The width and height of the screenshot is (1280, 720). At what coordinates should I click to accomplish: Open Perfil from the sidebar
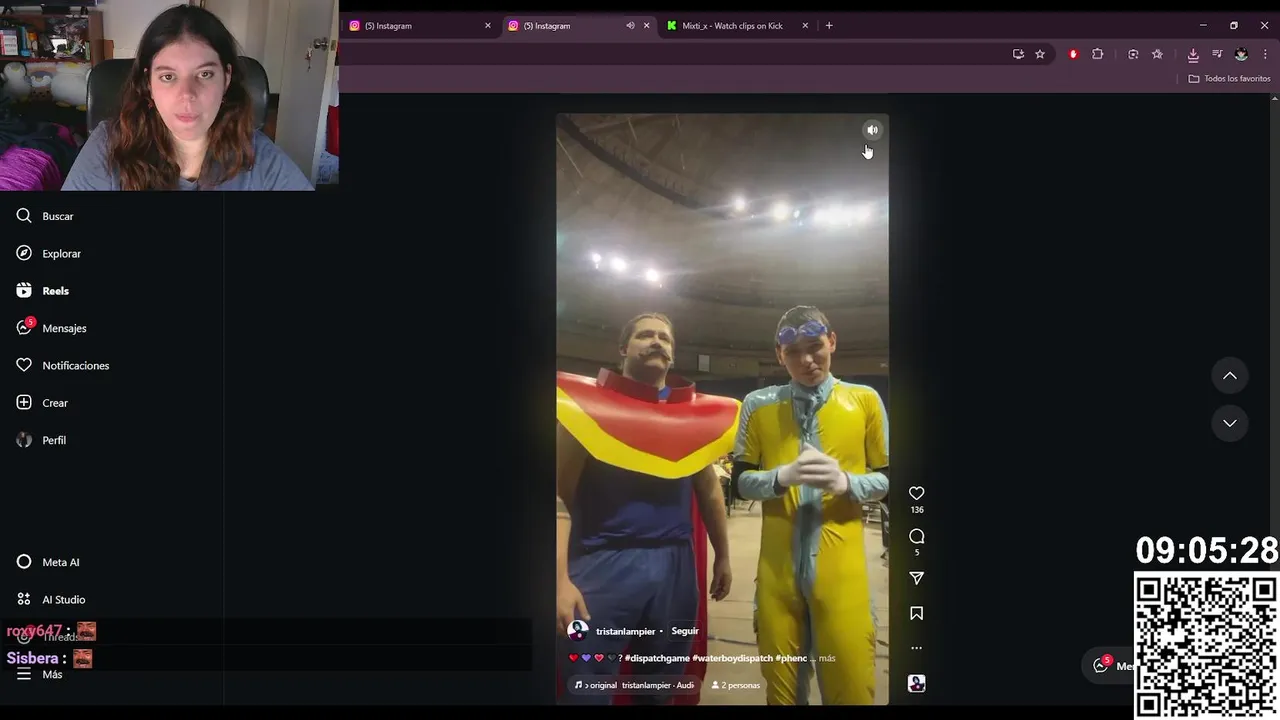41,440
